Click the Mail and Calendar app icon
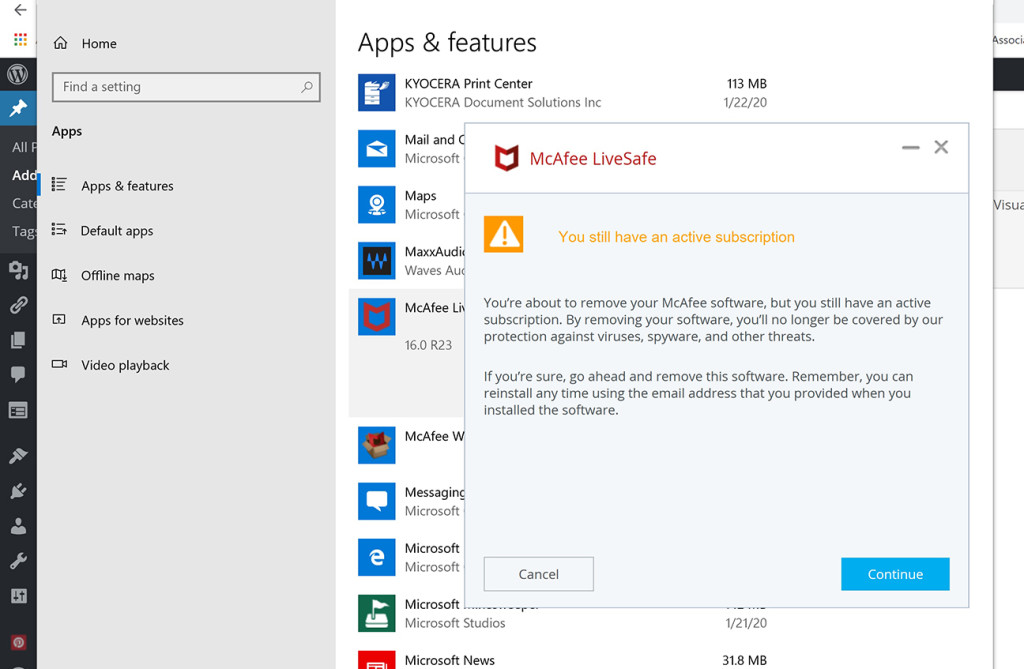 (376, 149)
